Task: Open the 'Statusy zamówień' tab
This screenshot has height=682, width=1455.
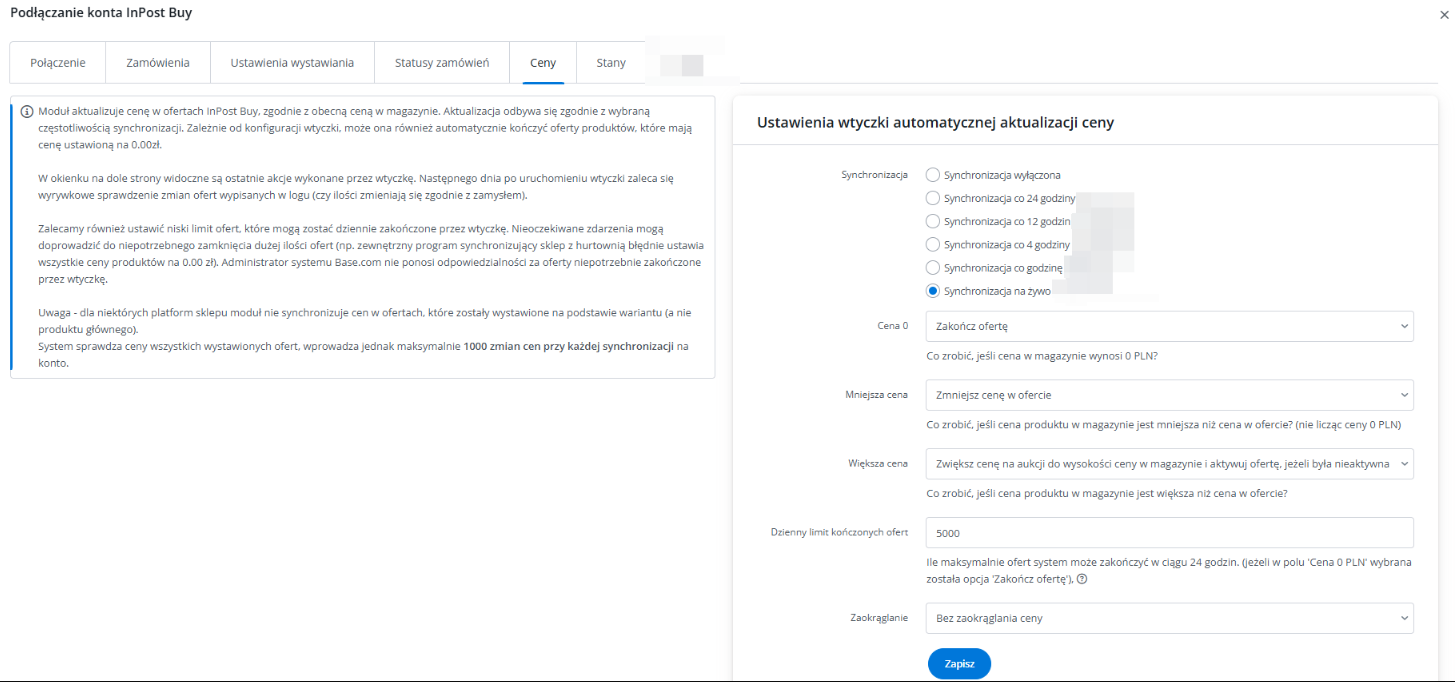Action: tap(442, 63)
